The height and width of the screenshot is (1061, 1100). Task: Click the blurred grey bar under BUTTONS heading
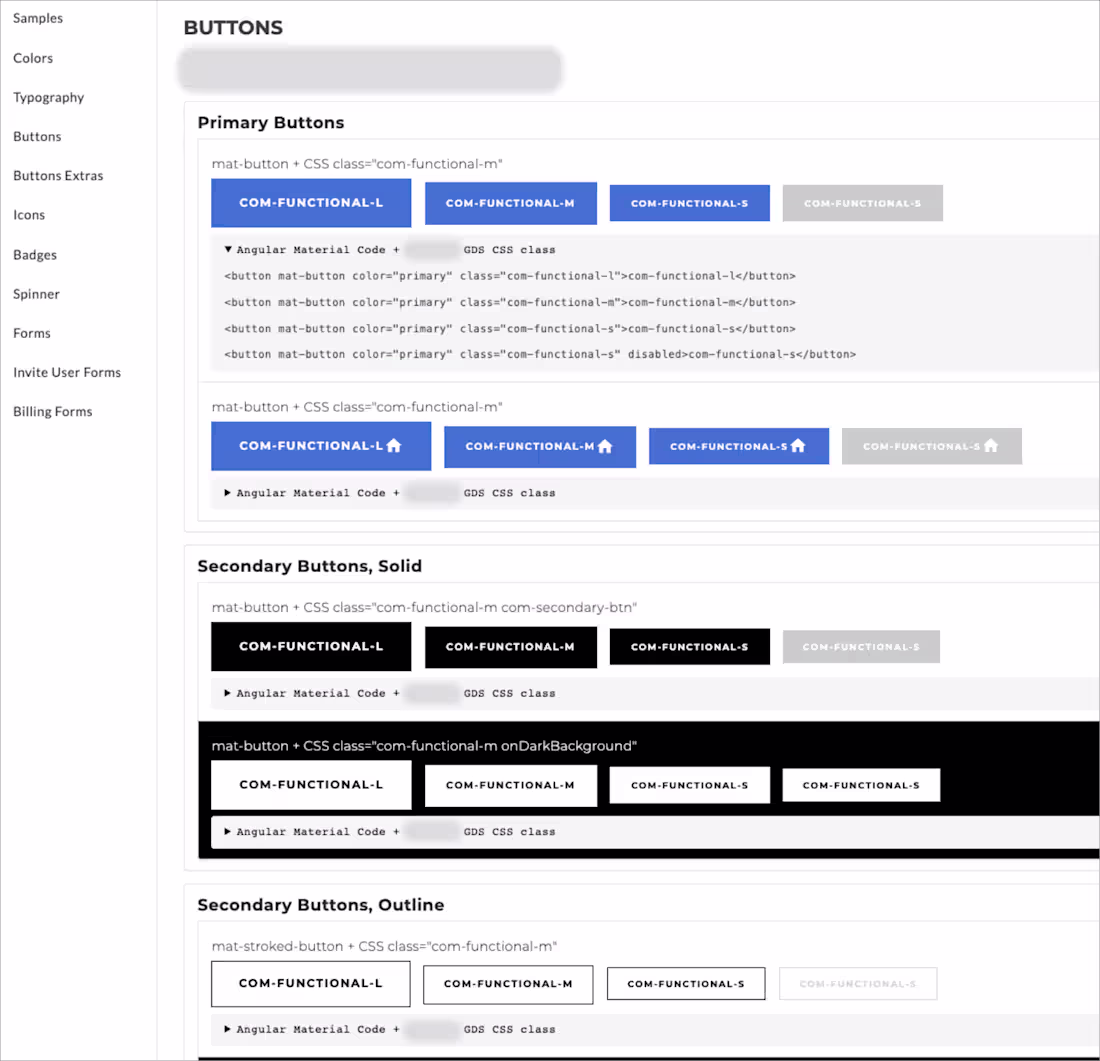coord(370,69)
